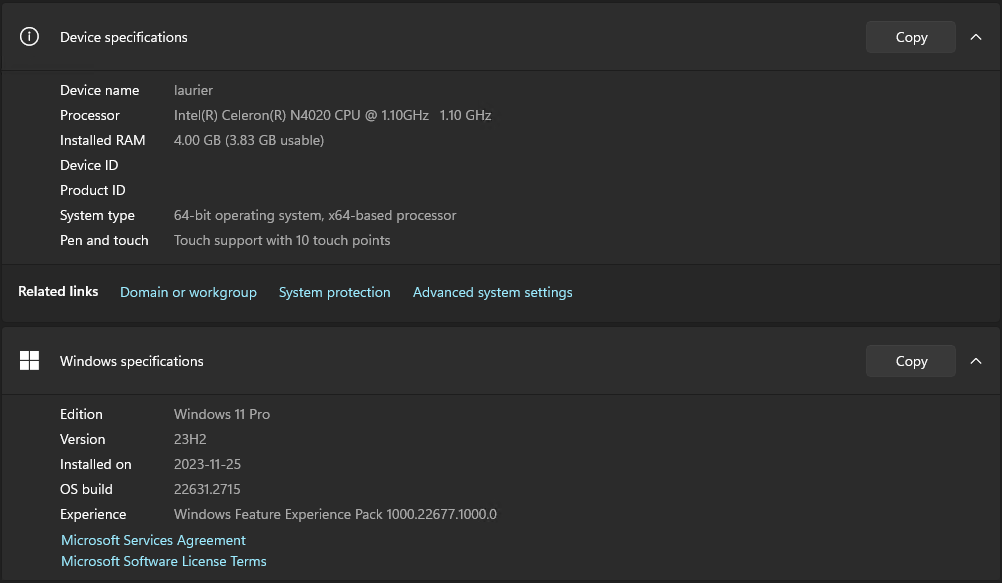
Task: Click the OS build value '22631.2715'
Action: pyautogui.click(x=207, y=489)
